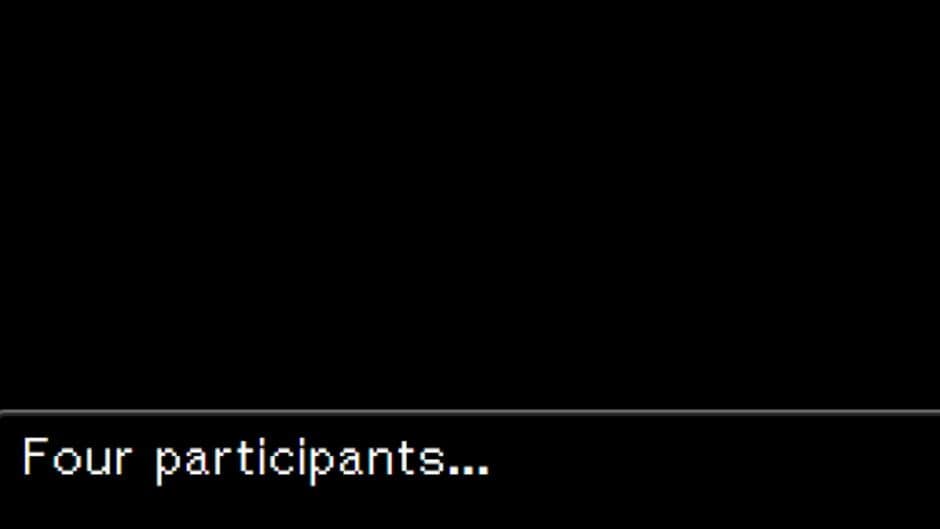Click the word "participants" in the dialogue
Screen dimensions: 940x529
point(300,461)
